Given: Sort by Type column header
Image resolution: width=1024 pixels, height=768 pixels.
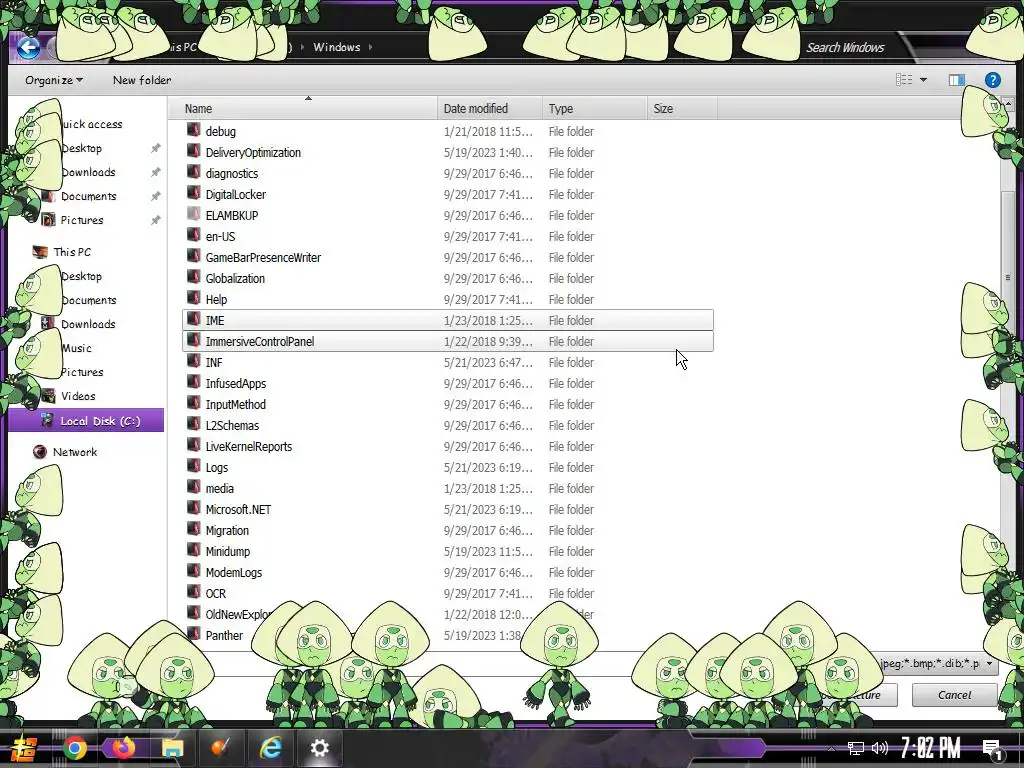Looking at the screenshot, I should pos(594,108).
